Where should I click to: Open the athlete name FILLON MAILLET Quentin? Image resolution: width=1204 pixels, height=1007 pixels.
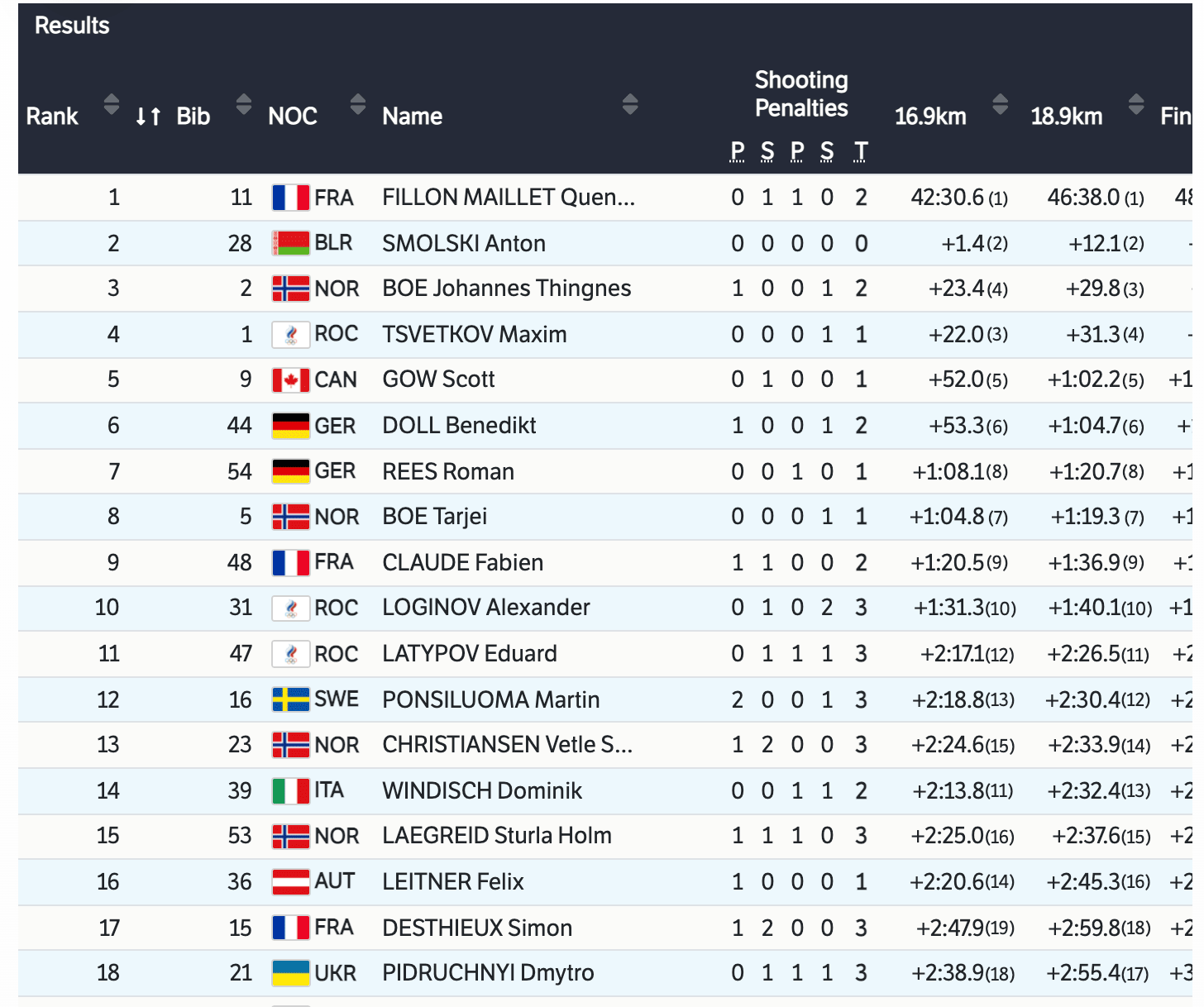coord(508,198)
